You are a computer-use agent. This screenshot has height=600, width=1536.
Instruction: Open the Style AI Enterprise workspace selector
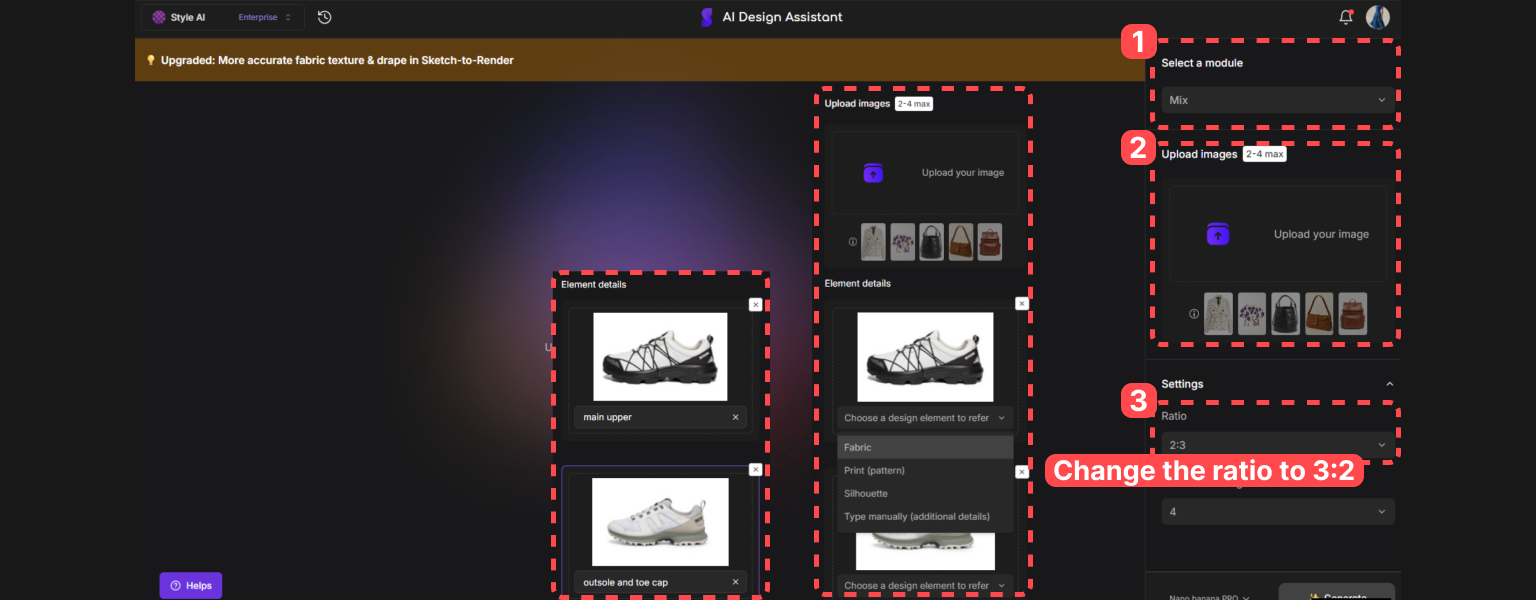222,17
